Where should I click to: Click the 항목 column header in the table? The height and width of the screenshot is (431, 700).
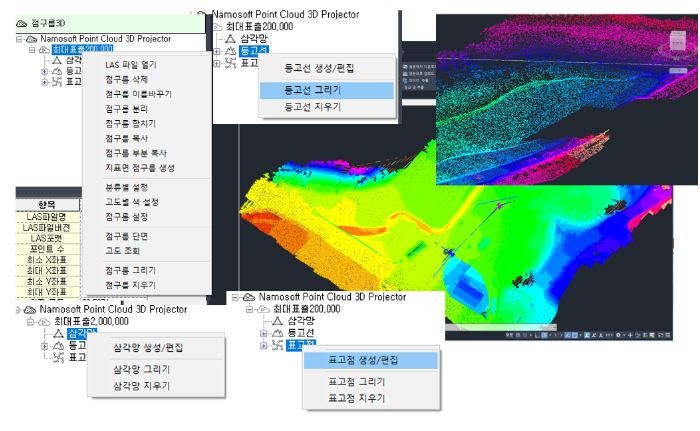pyautogui.click(x=47, y=205)
